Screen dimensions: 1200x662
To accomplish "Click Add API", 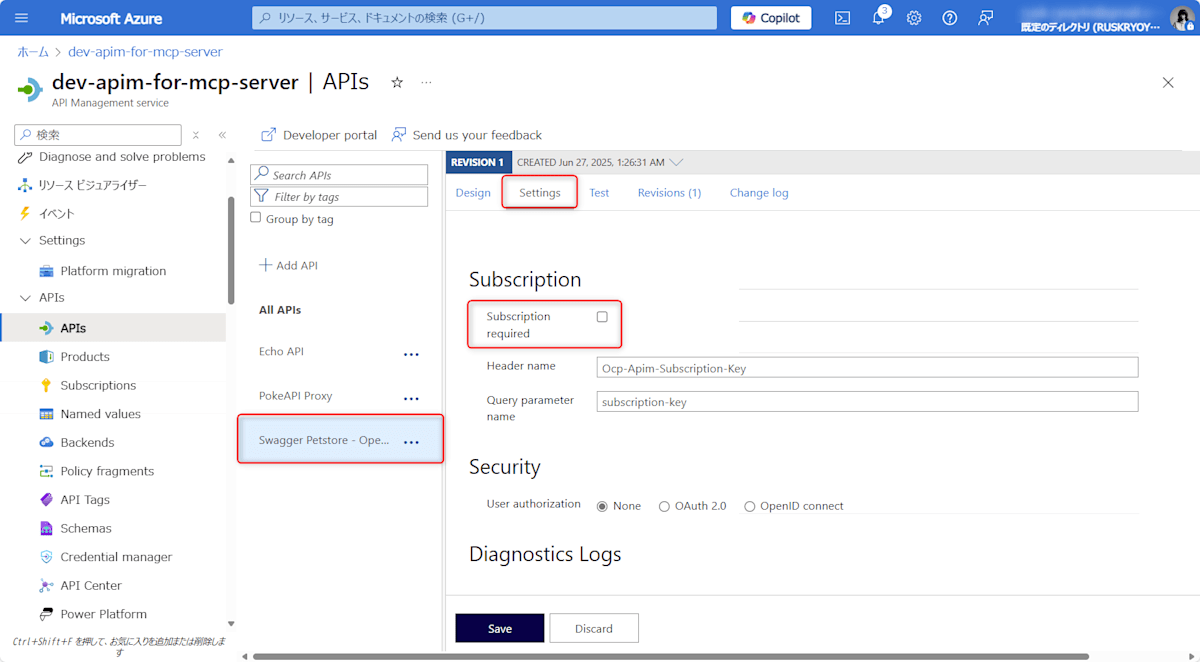I will pos(288,266).
